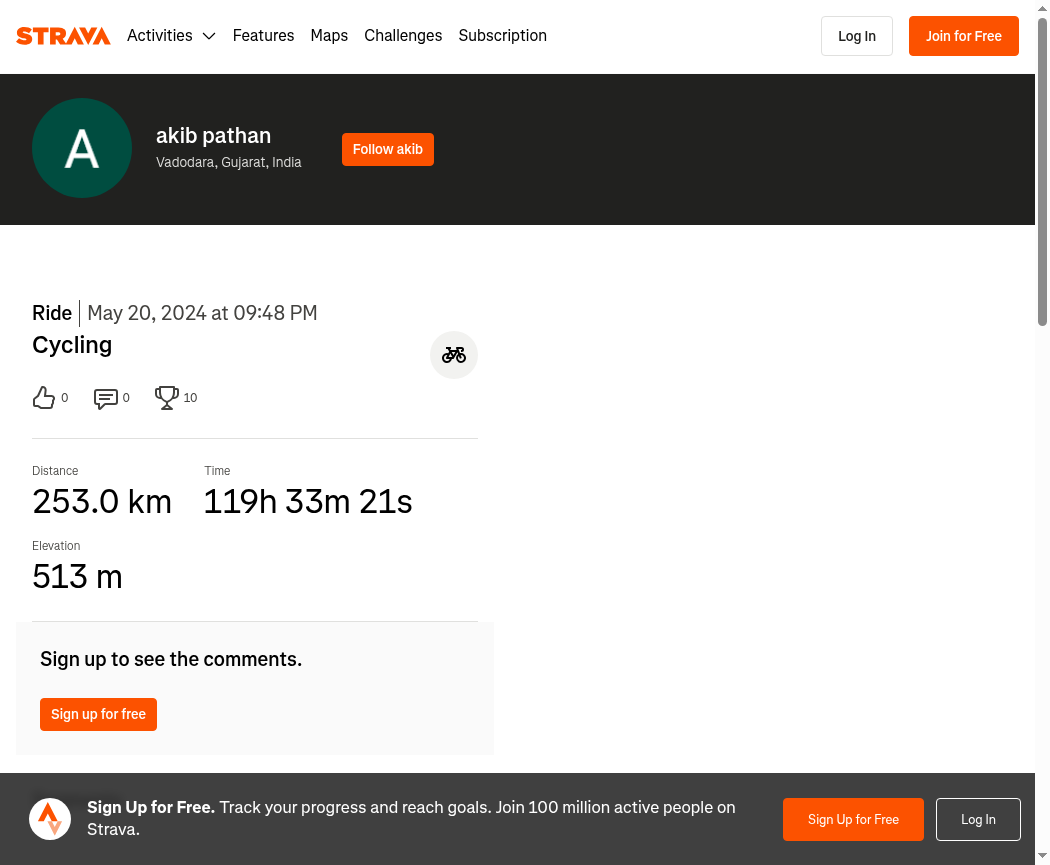Click the May 20, 2024 date text
1050x865 pixels.
tap(202, 313)
